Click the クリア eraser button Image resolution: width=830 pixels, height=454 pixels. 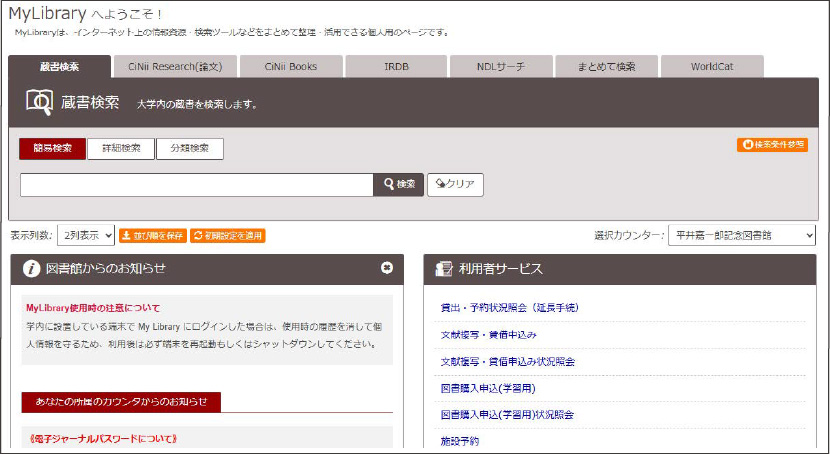click(455, 184)
